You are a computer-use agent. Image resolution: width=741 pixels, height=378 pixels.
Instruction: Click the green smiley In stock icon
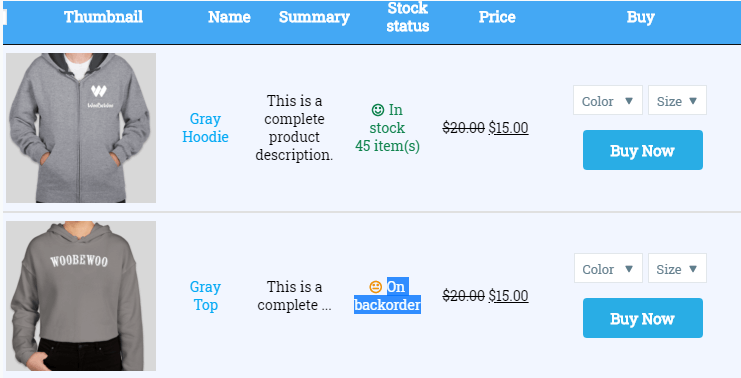[x=378, y=110]
